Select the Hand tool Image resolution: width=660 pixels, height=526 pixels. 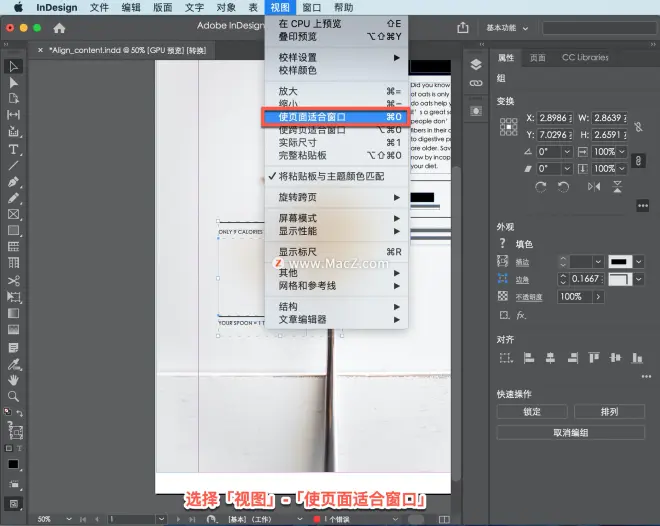13,380
